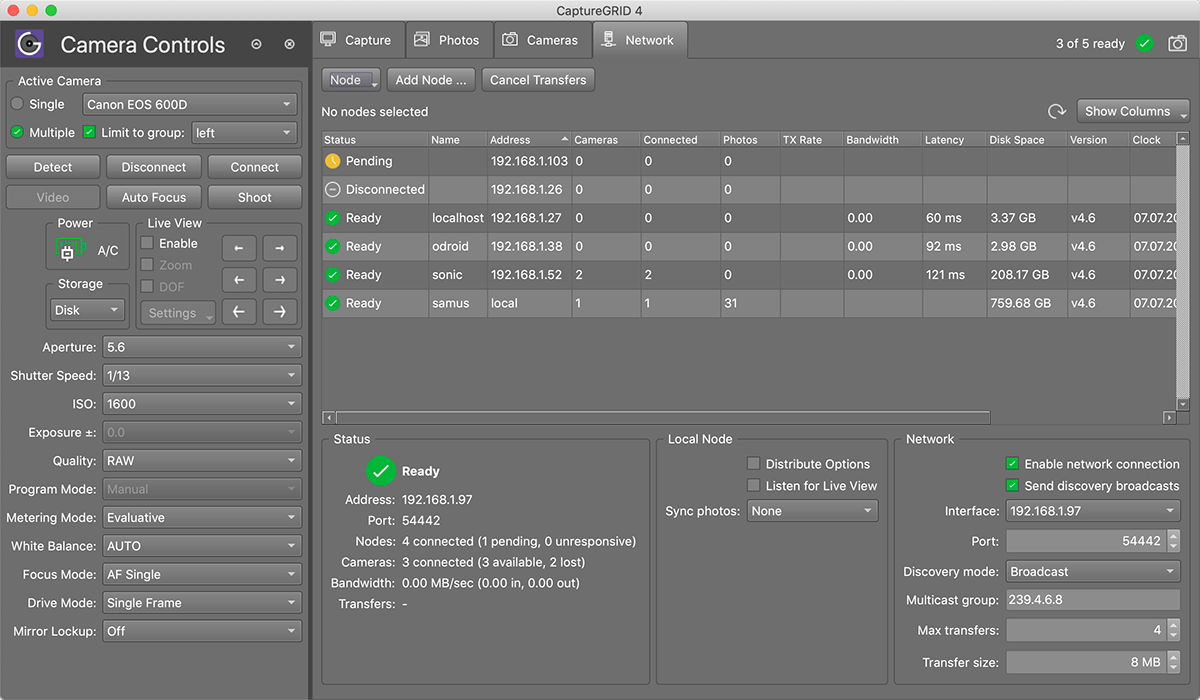Toggle the Distribute Options checkbox
1200x700 pixels.
[x=754, y=464]
